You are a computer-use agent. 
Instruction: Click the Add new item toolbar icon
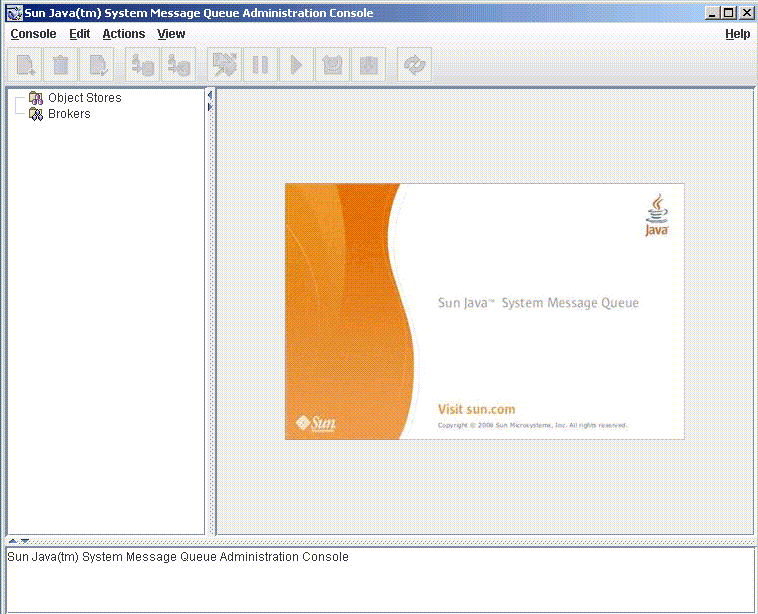pos(25,65)
